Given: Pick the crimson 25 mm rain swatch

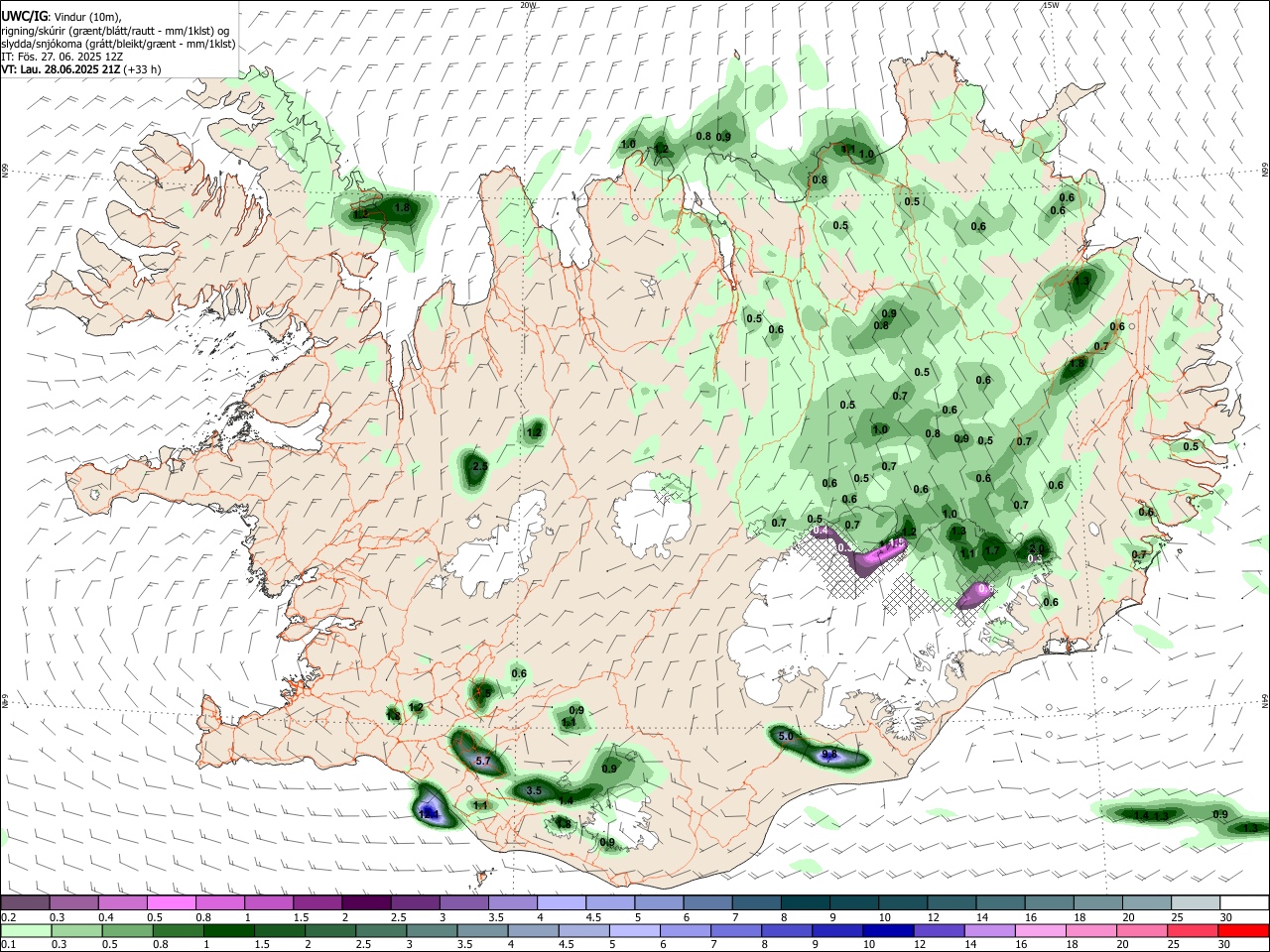Looking at the screenshot, I should pyautogui.click(x=1193, y=930).
